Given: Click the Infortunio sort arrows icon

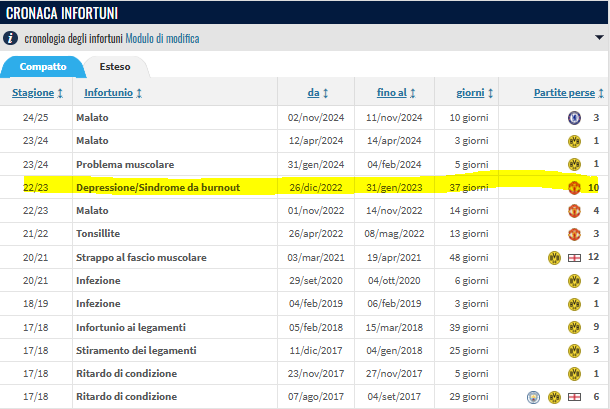Looking at the screenshot, I should pyautogui.click(x=139, y=93).
